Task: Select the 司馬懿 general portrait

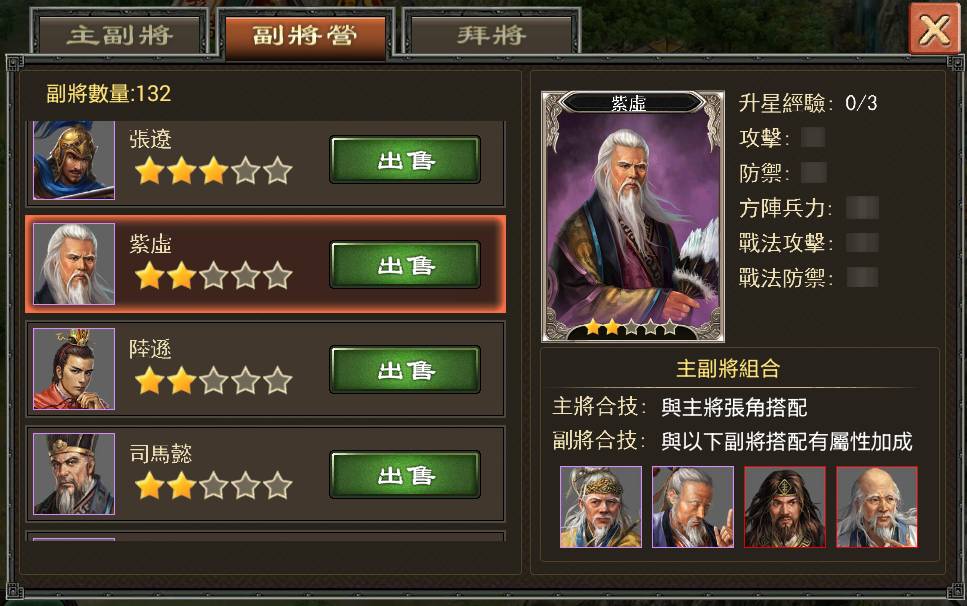Action: coord(74,473)
